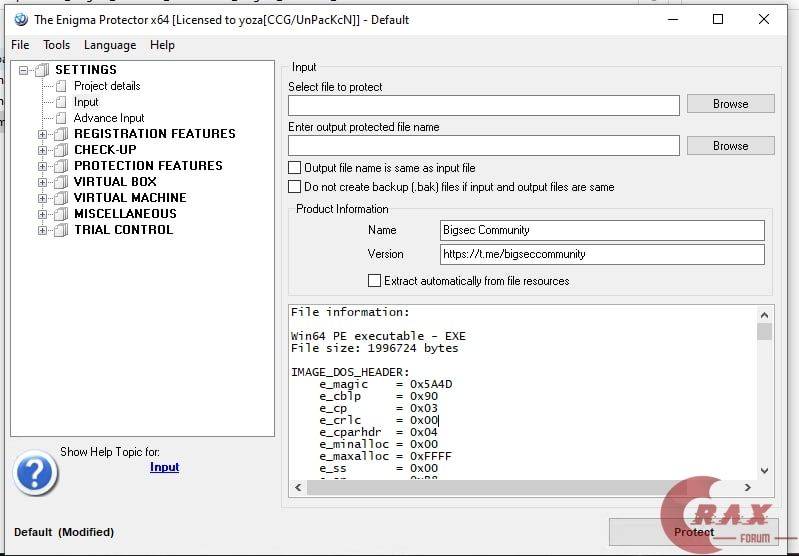
Task: Expand the PROTECTION FEATURES node
Action: (x=42, y=166)
